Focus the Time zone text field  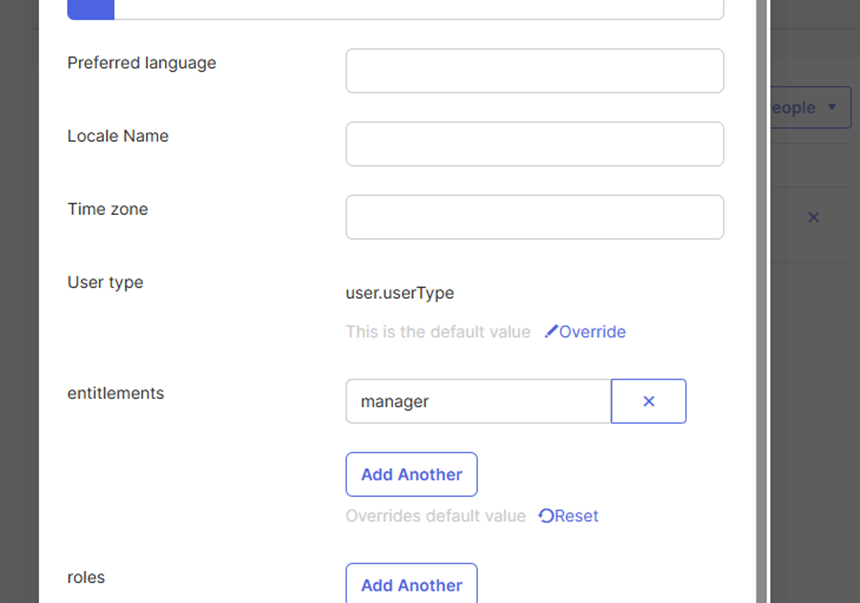tap(534, 217)
